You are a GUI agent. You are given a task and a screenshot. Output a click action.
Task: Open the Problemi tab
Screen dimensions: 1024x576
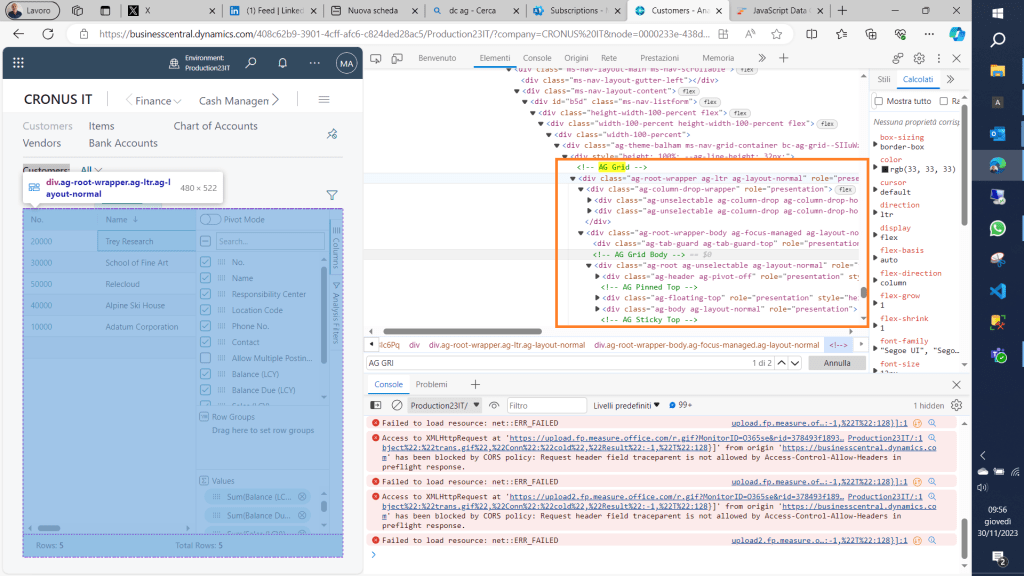point(432,384)
